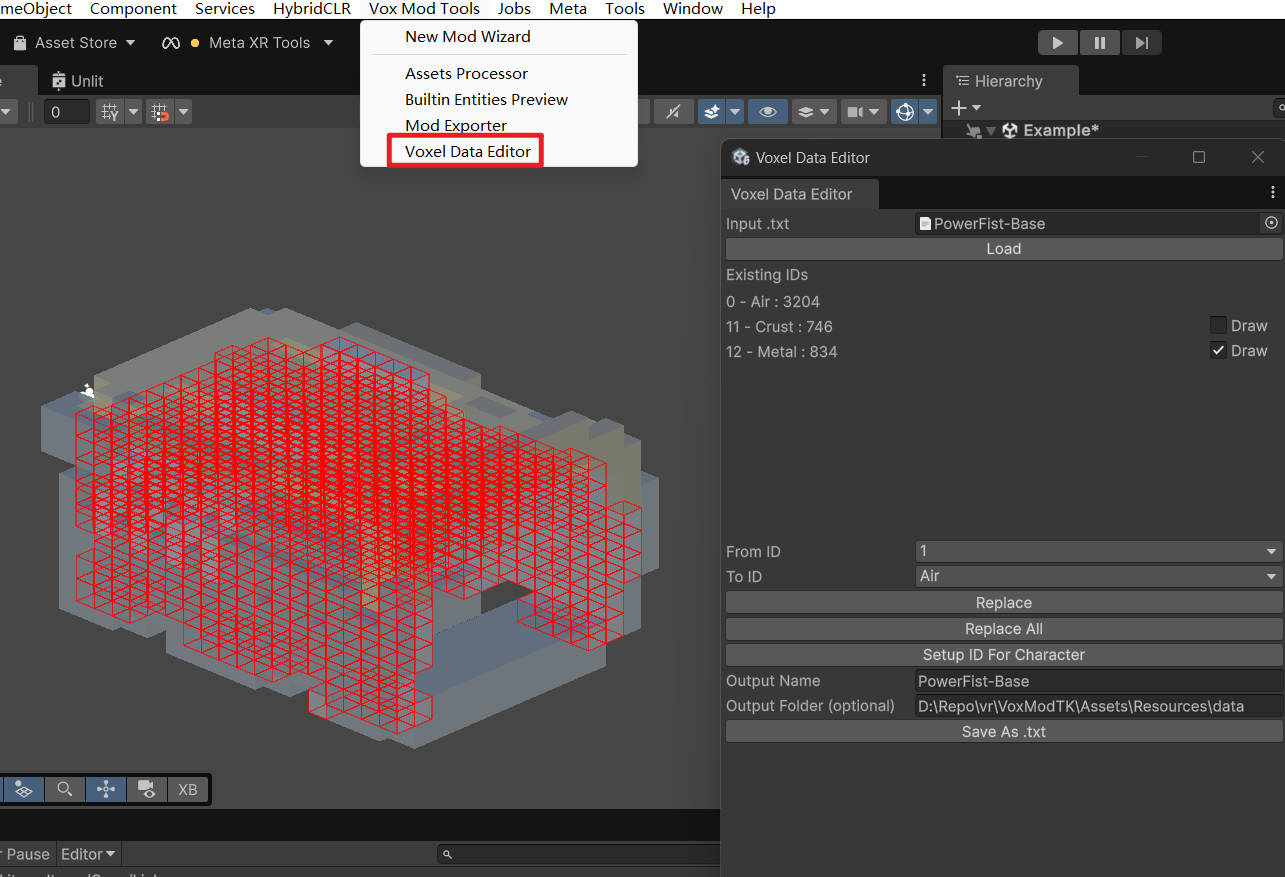Open the To ID dropdown showing Air
The height and width of the screenshot is (877, 1285).
pyautogui.click(x=1097, y=576)
